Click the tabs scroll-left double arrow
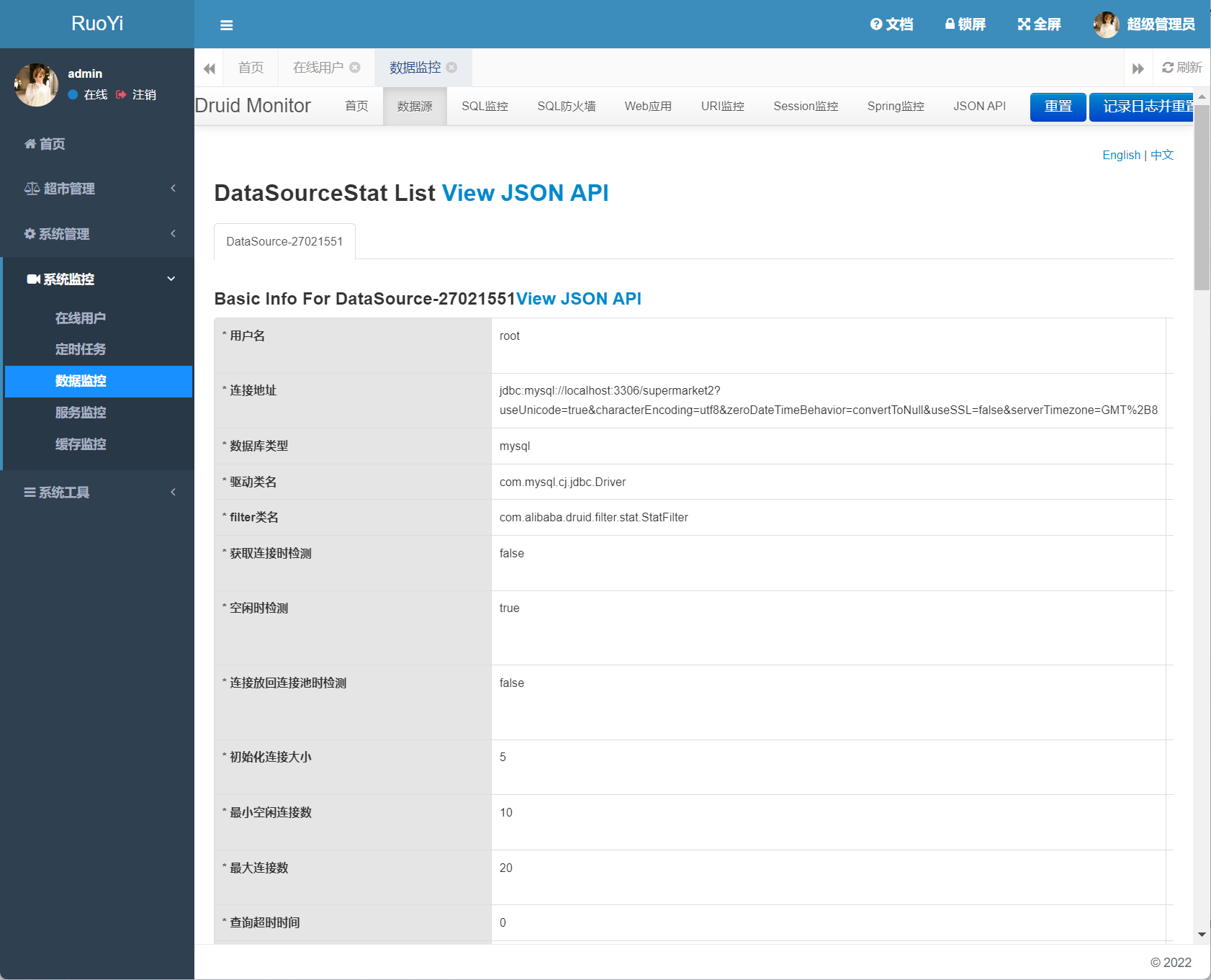 click(x=210, y=68)
